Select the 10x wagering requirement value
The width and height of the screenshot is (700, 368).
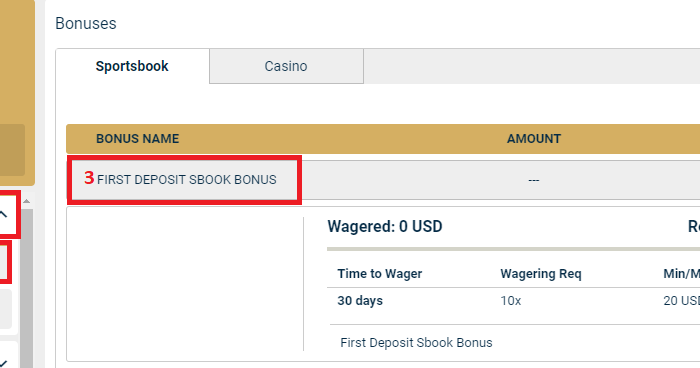pyautogui.click(x=511, y=301)
